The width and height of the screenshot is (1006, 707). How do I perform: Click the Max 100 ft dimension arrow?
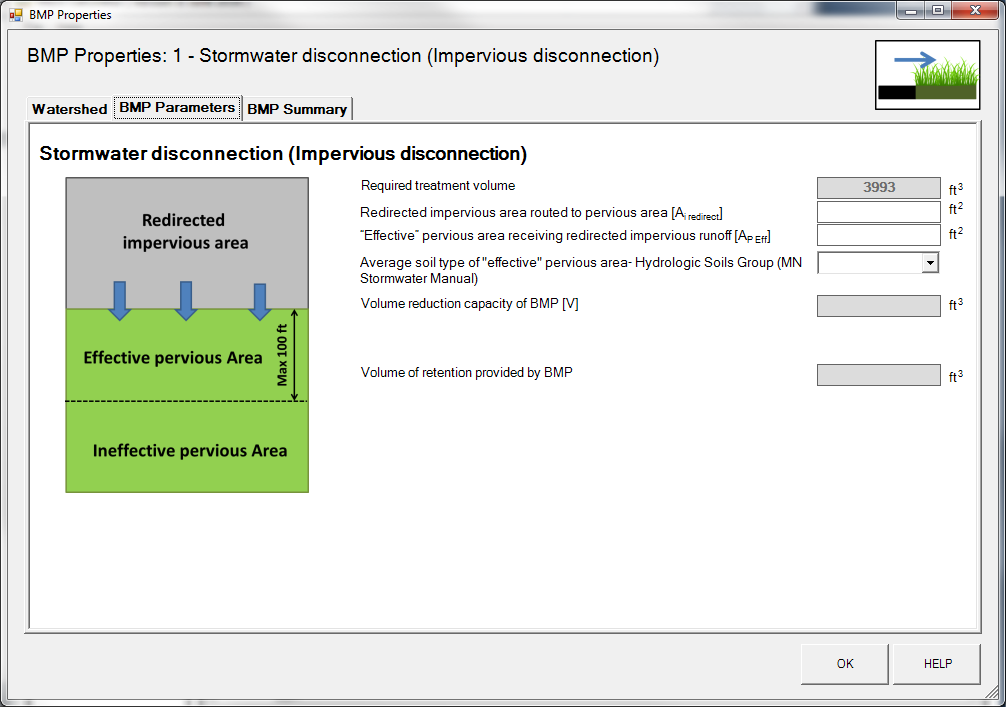294,356
